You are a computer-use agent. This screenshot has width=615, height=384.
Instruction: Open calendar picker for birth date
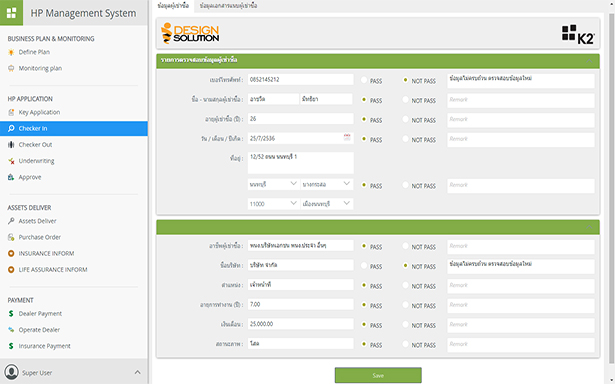click(347, 137)
